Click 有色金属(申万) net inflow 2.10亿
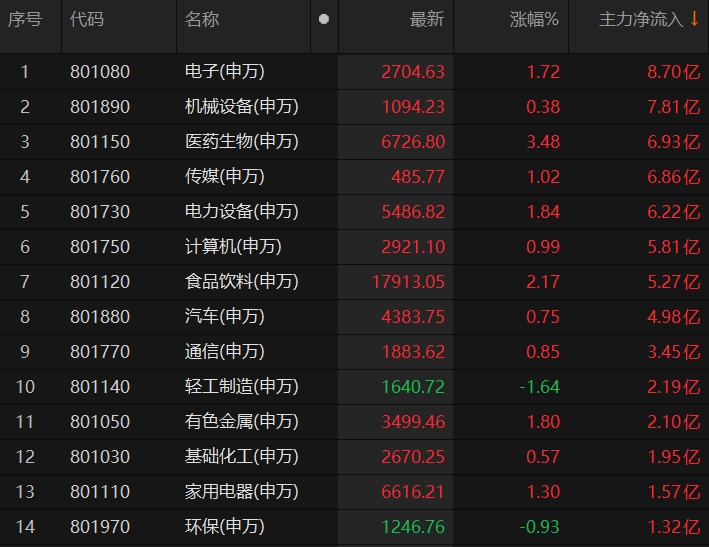Screen dimensions: 709x547 [x=671, y=422]
